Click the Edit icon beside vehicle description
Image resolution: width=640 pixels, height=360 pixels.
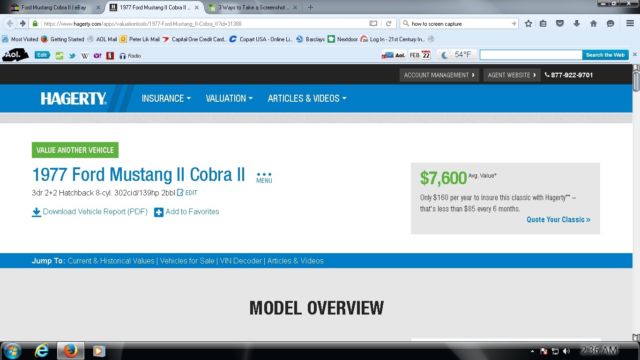187,193
